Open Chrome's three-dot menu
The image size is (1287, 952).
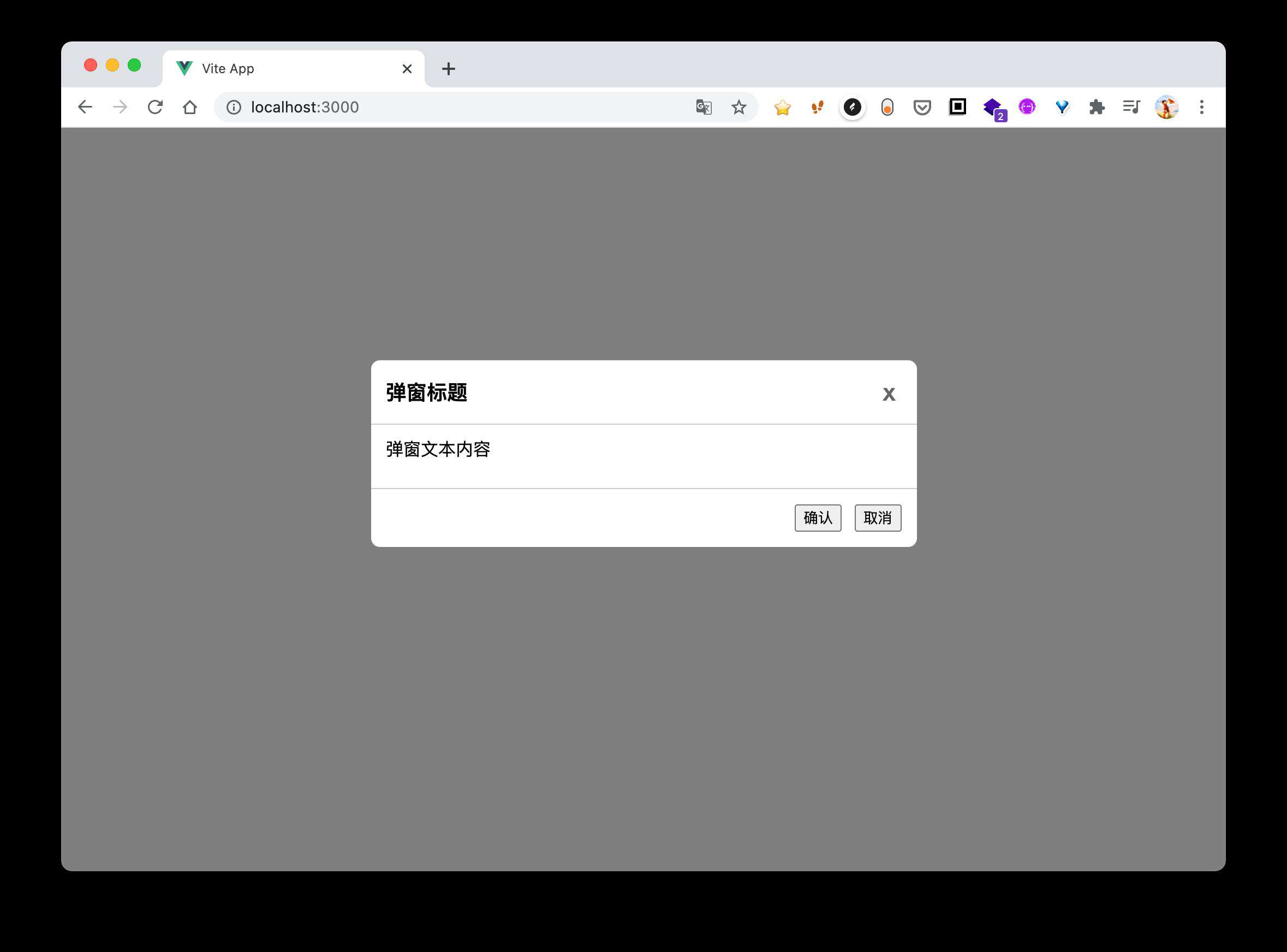pyautogui.click(x=1202, y=107)
